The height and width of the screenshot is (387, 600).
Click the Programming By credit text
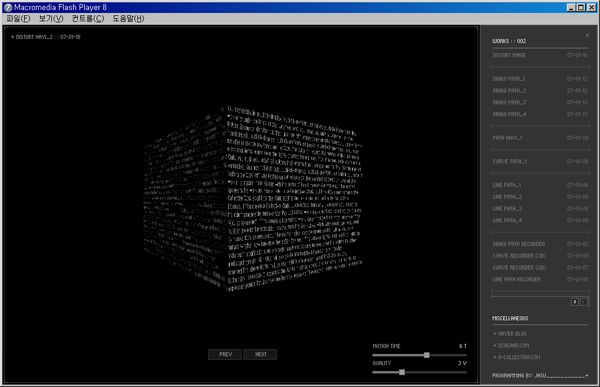pos(540,376)
